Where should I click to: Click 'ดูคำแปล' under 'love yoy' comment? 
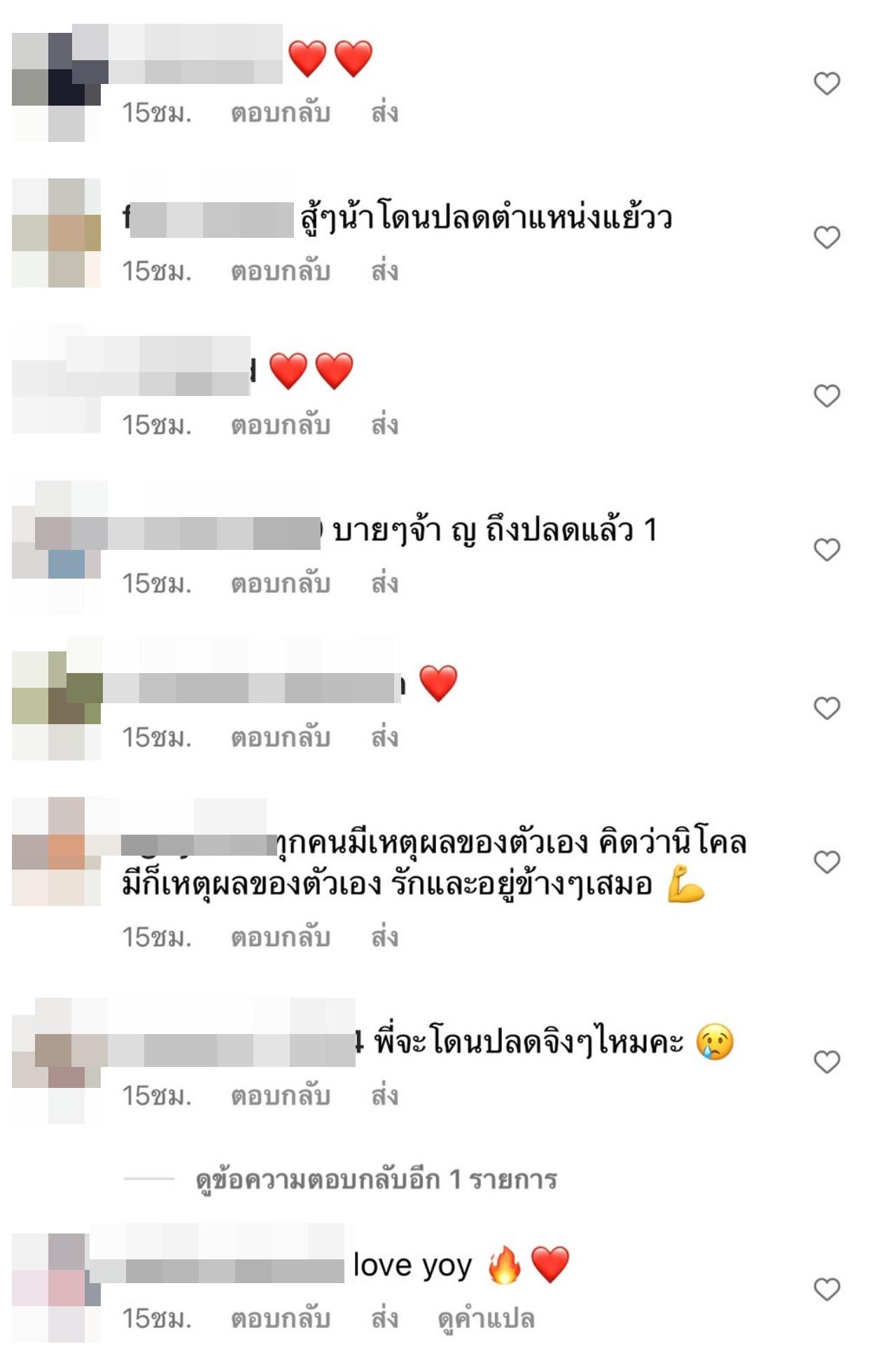pos(486,1320)
